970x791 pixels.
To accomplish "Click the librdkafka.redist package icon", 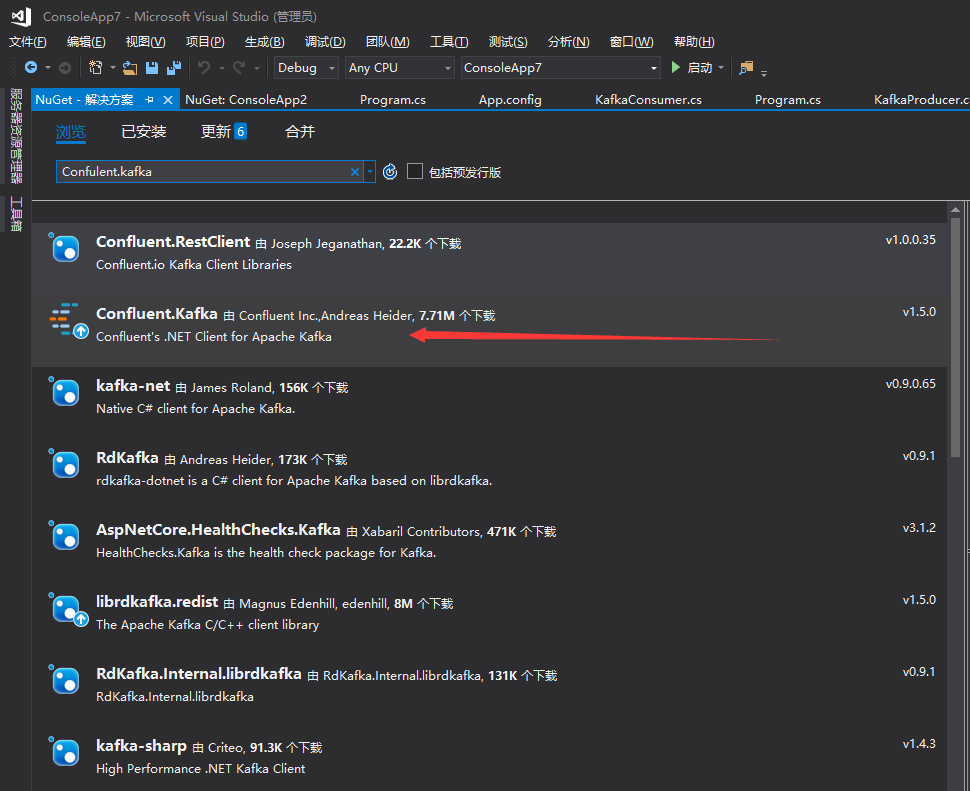I will click(x=65, y=608).
